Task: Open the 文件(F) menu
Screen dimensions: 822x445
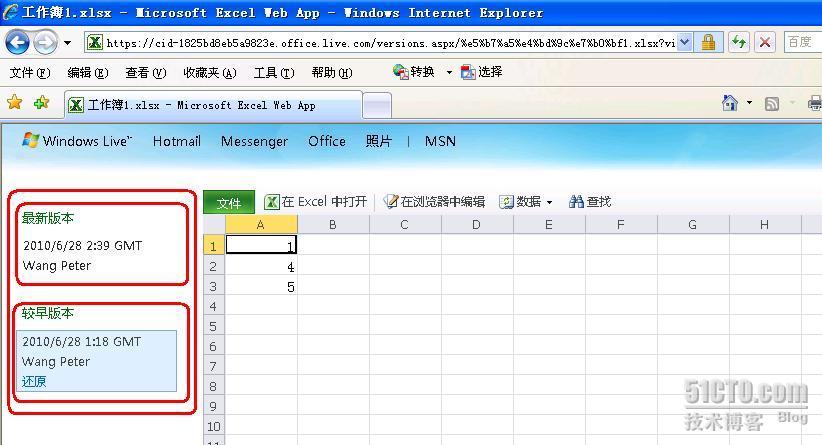Action: pyautogui.click(x=30, y=73)
